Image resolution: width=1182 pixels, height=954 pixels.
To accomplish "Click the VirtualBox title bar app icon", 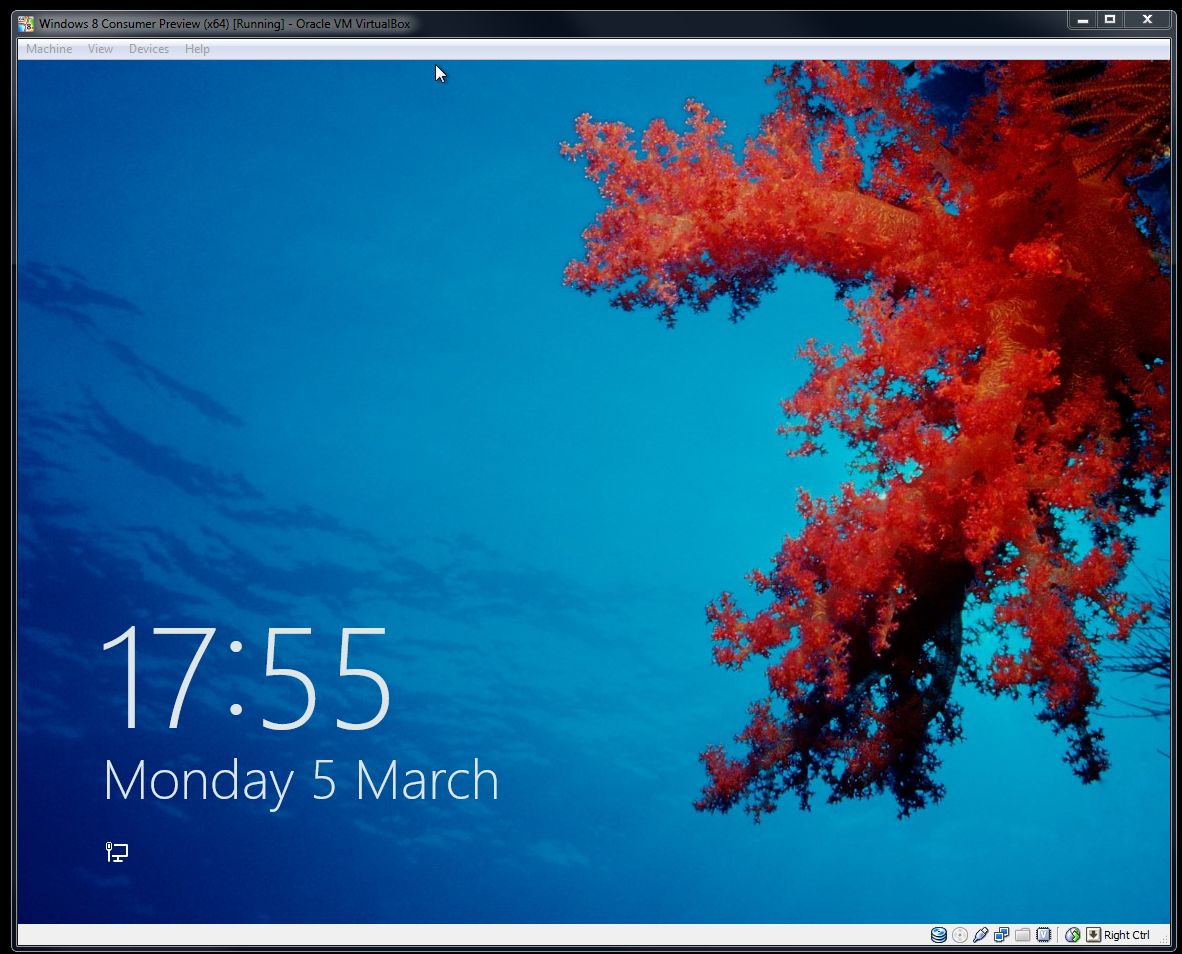I will pos(26,23).
